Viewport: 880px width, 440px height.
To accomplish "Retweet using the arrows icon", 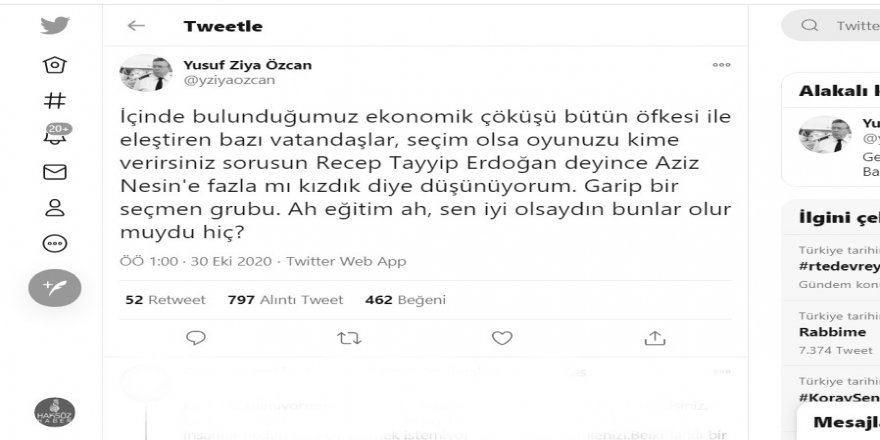I will click(349, 337).
